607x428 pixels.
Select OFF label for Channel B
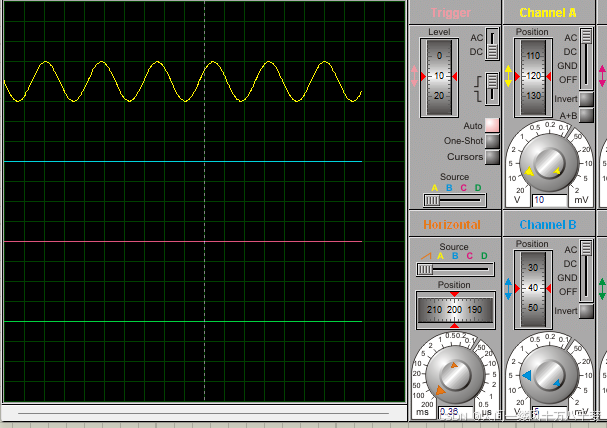point(568,292)
